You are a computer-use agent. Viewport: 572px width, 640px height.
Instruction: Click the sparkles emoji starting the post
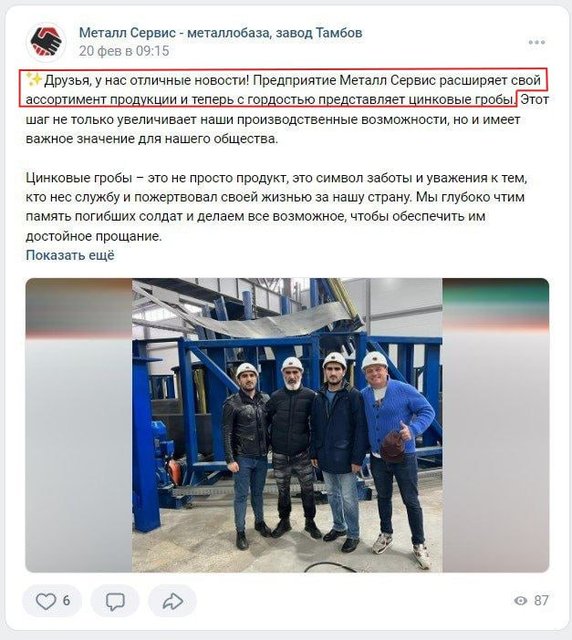pos(34,80)
